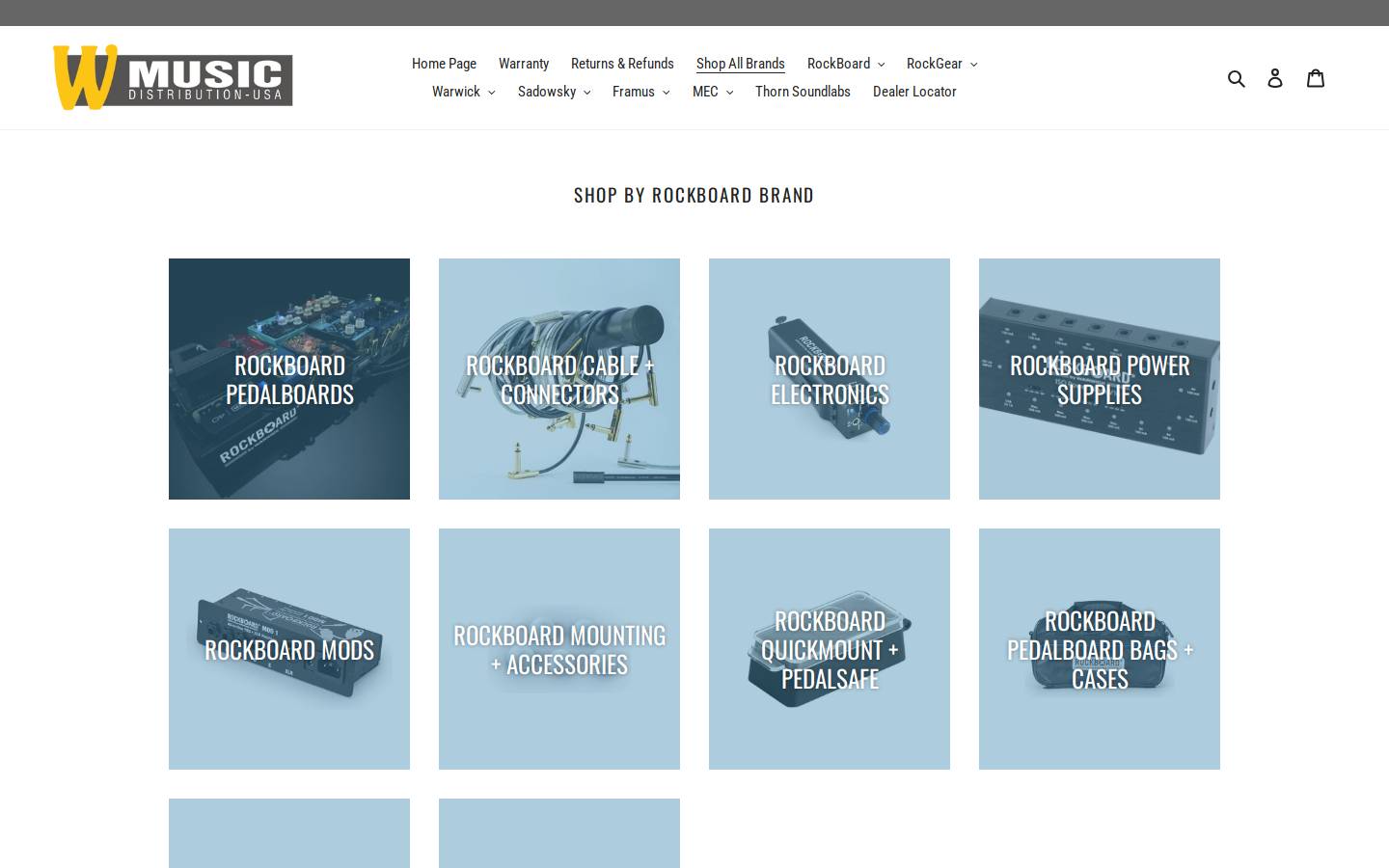
Task: Open RockBoard QuickMount + PedalSafe tile
Action: (830, 649)
